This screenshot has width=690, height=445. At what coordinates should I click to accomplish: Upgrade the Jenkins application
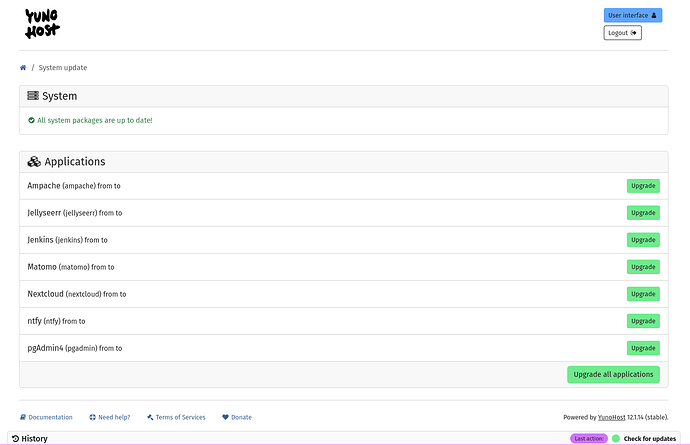643,240
